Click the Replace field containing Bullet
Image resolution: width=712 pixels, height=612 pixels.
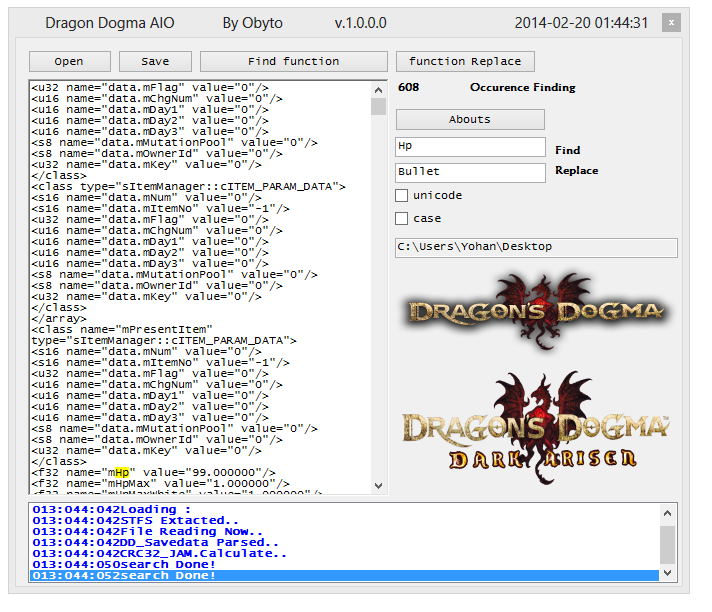coord(470,172)
